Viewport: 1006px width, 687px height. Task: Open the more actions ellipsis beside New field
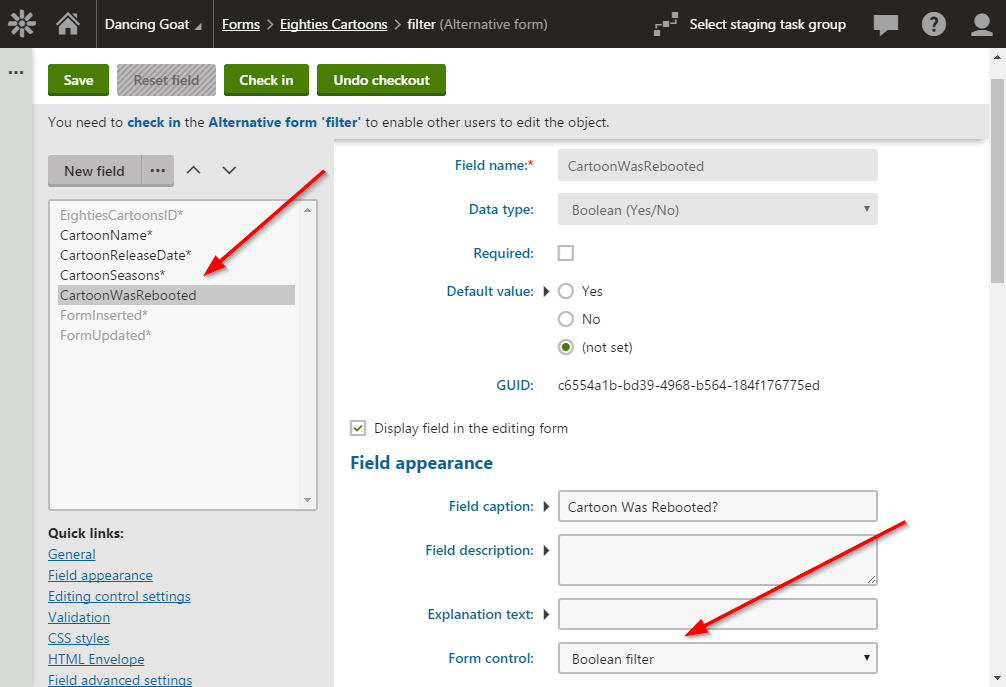157,170
